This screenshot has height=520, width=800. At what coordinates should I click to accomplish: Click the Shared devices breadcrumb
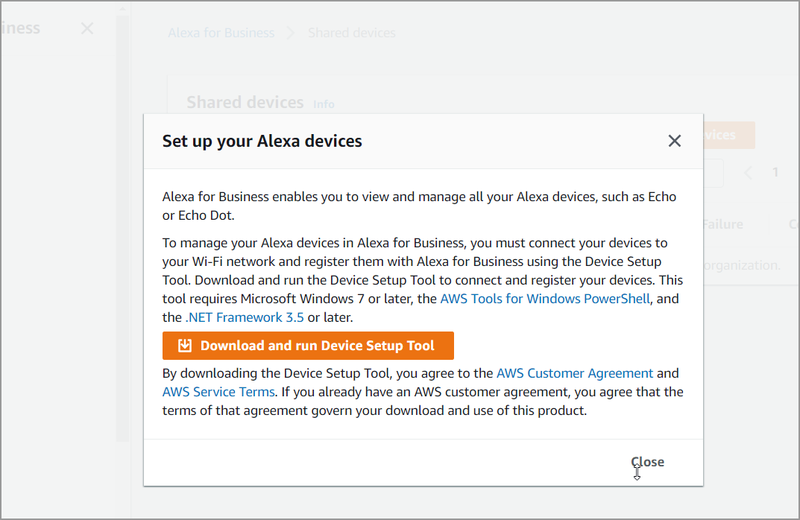click(351, 33)
